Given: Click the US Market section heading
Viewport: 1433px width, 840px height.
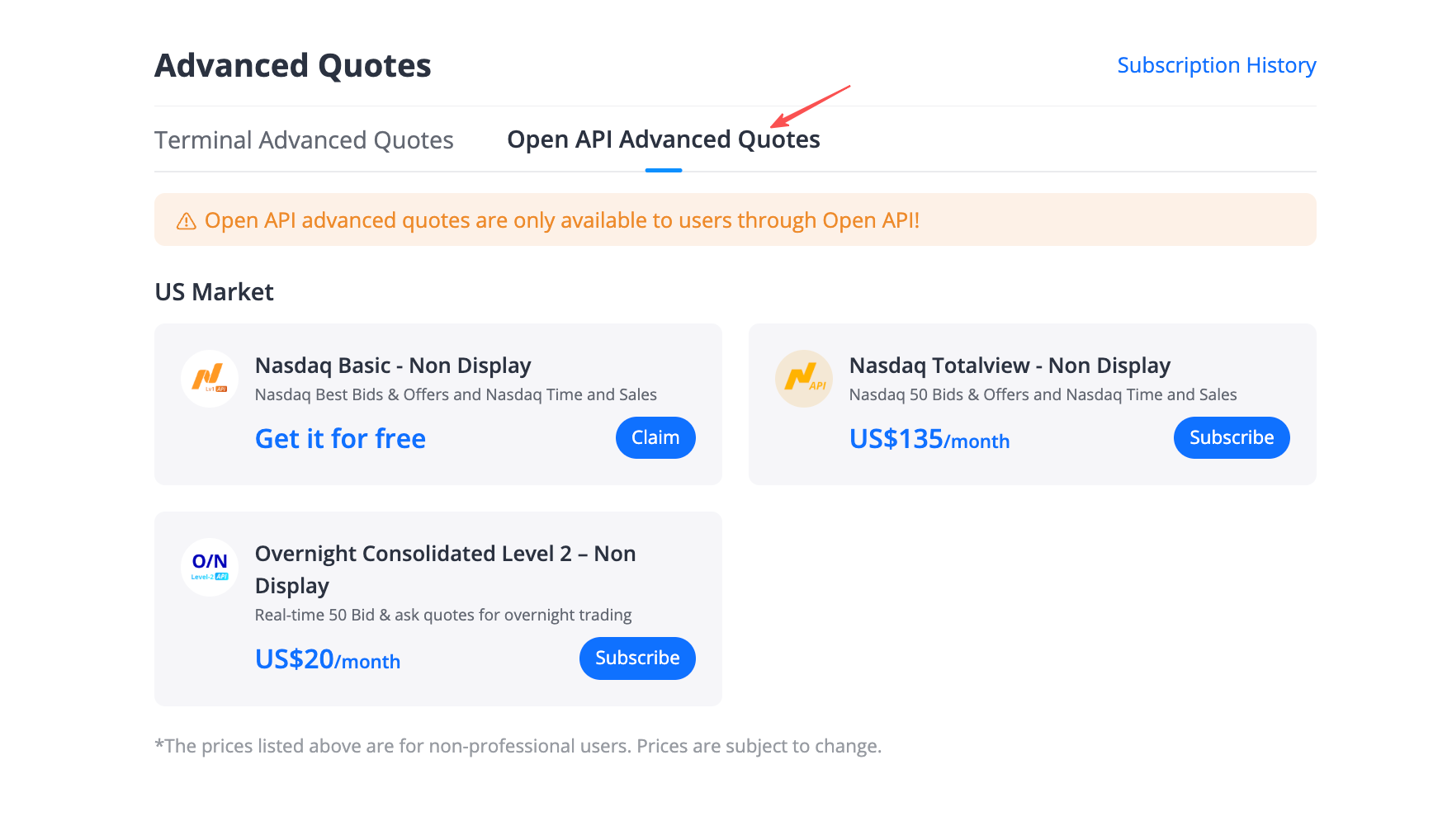Looking at the screenshot, I should 214,292.
